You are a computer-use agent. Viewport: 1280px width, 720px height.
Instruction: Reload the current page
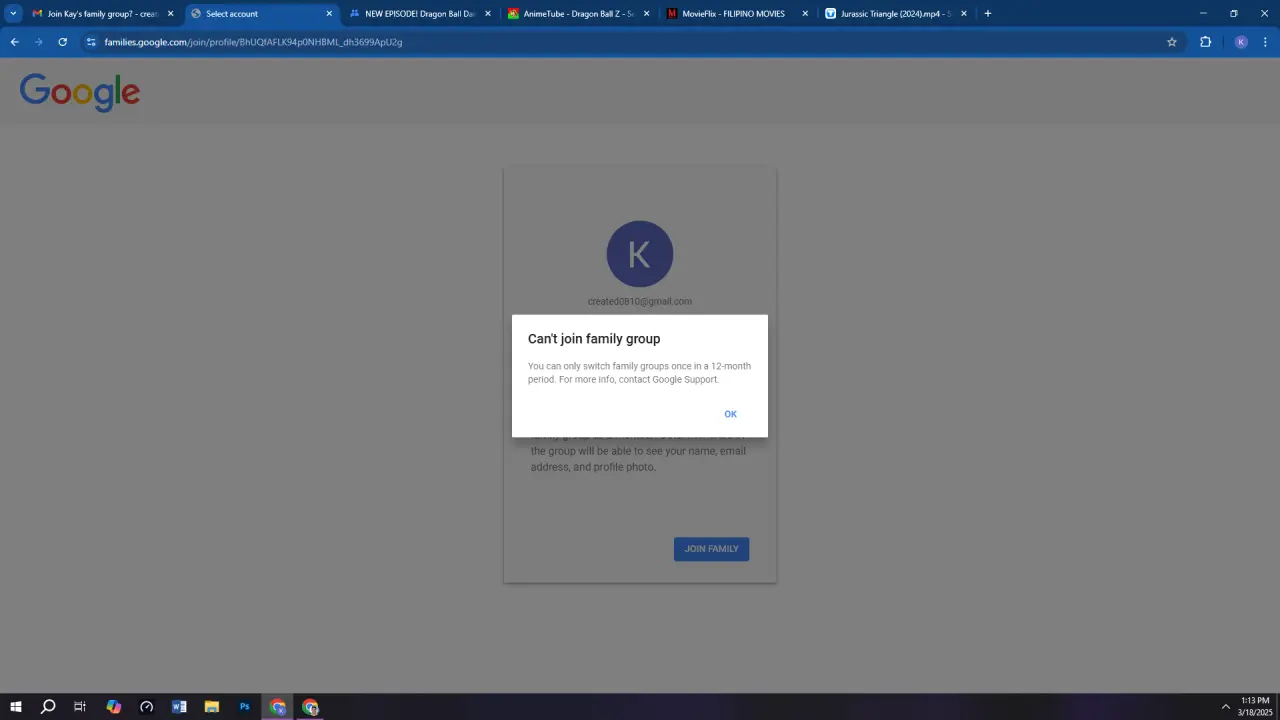63,42
